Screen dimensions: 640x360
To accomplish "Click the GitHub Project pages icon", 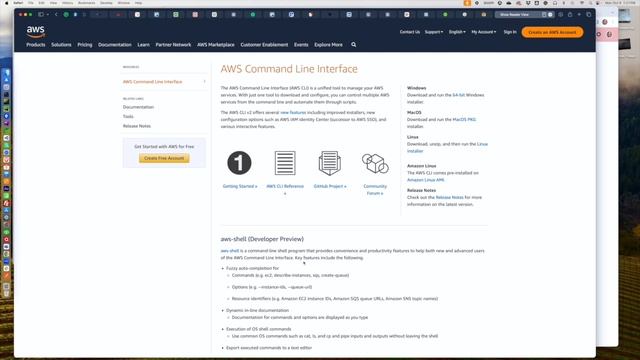I will [x=329, y=163].
